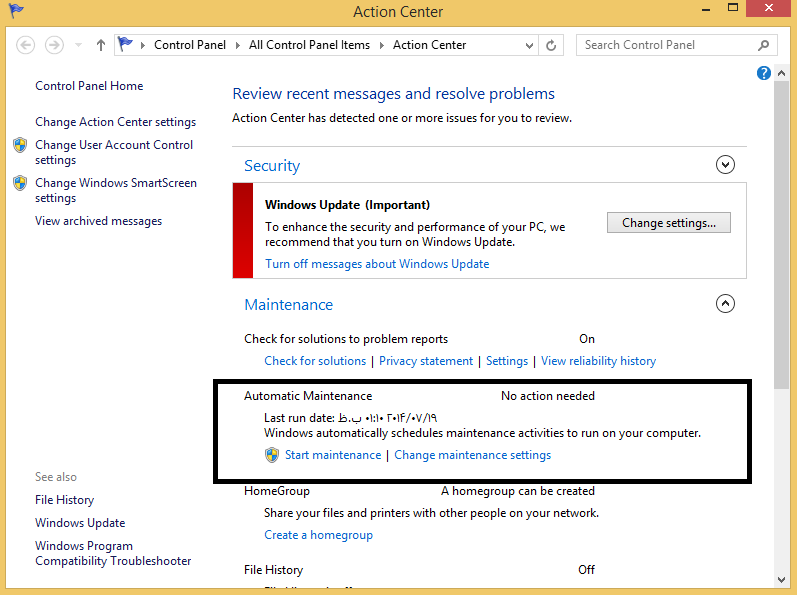797x595 pixels.
Task: Expand arrow after Control Panel breadcrumb
Action: (237, 45)
